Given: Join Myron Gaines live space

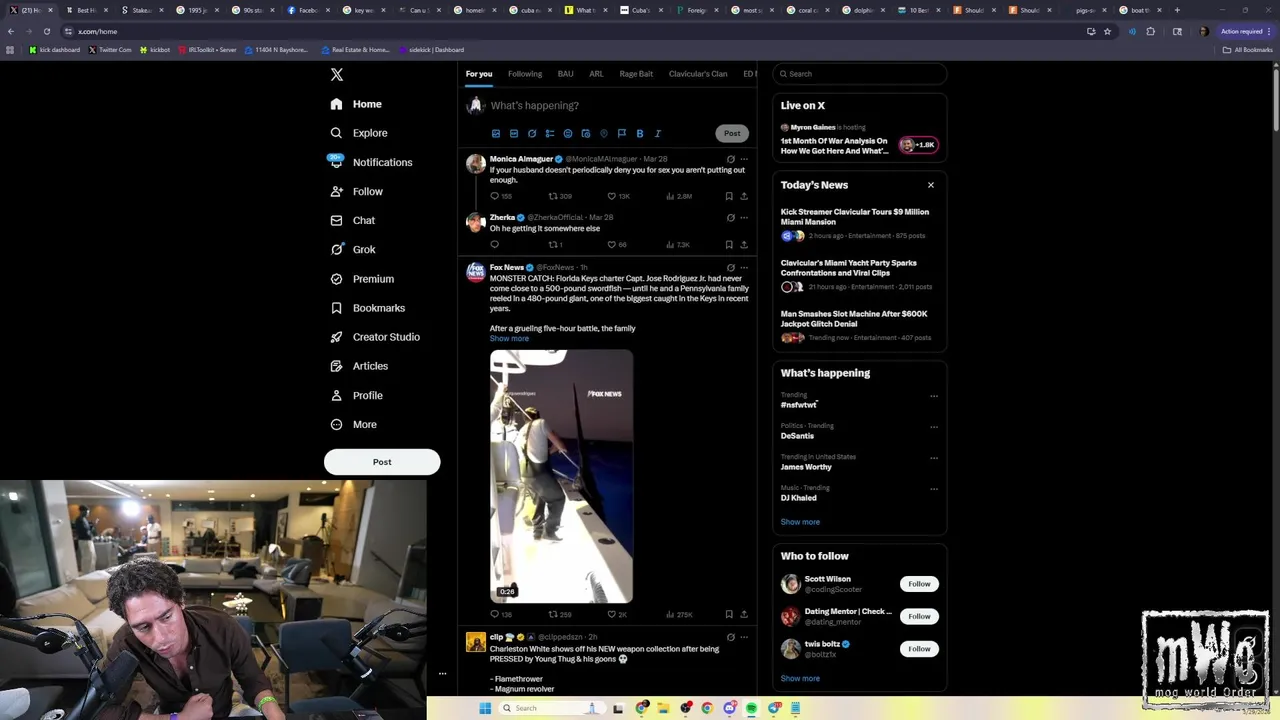Looking at the screenshot, I should point(860,140).
